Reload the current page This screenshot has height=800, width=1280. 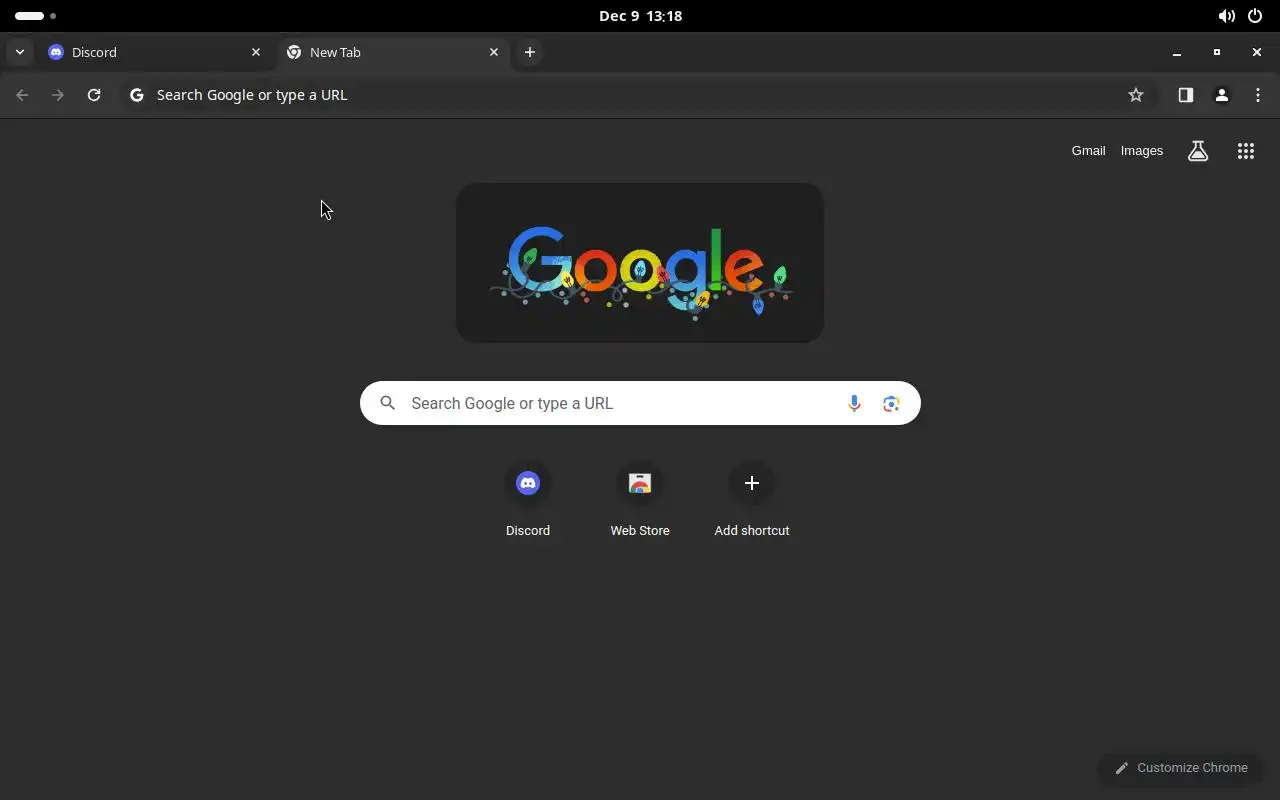point(94,95)
